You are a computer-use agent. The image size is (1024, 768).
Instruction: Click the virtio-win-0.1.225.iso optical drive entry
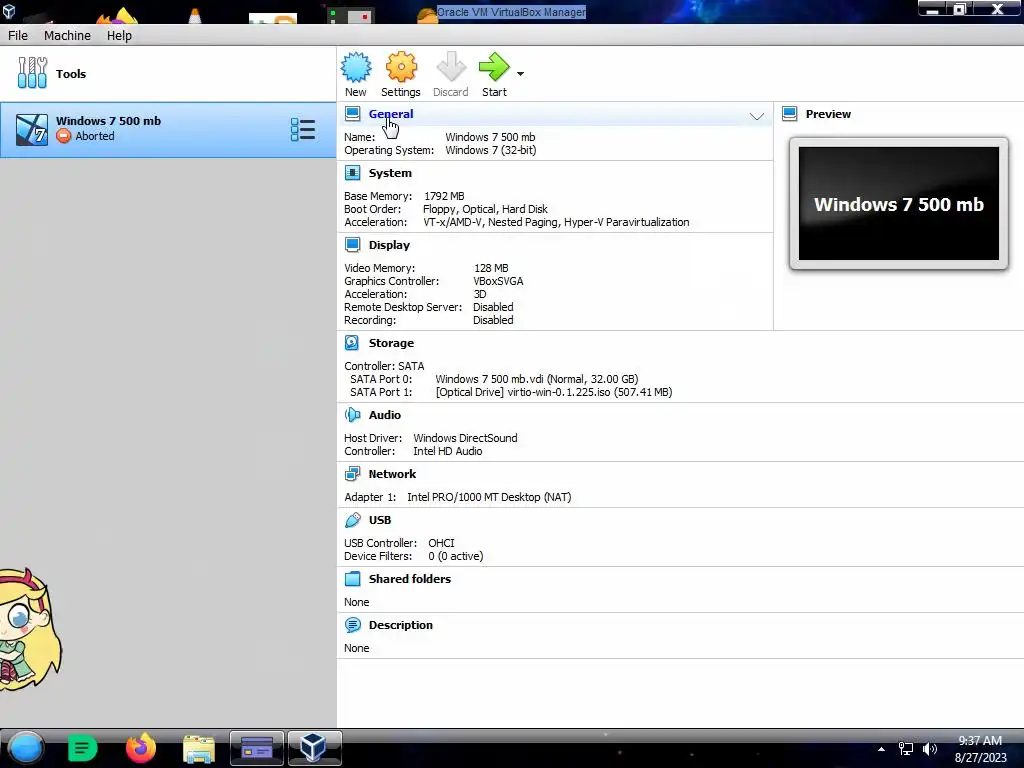click(x=554, y=392)
